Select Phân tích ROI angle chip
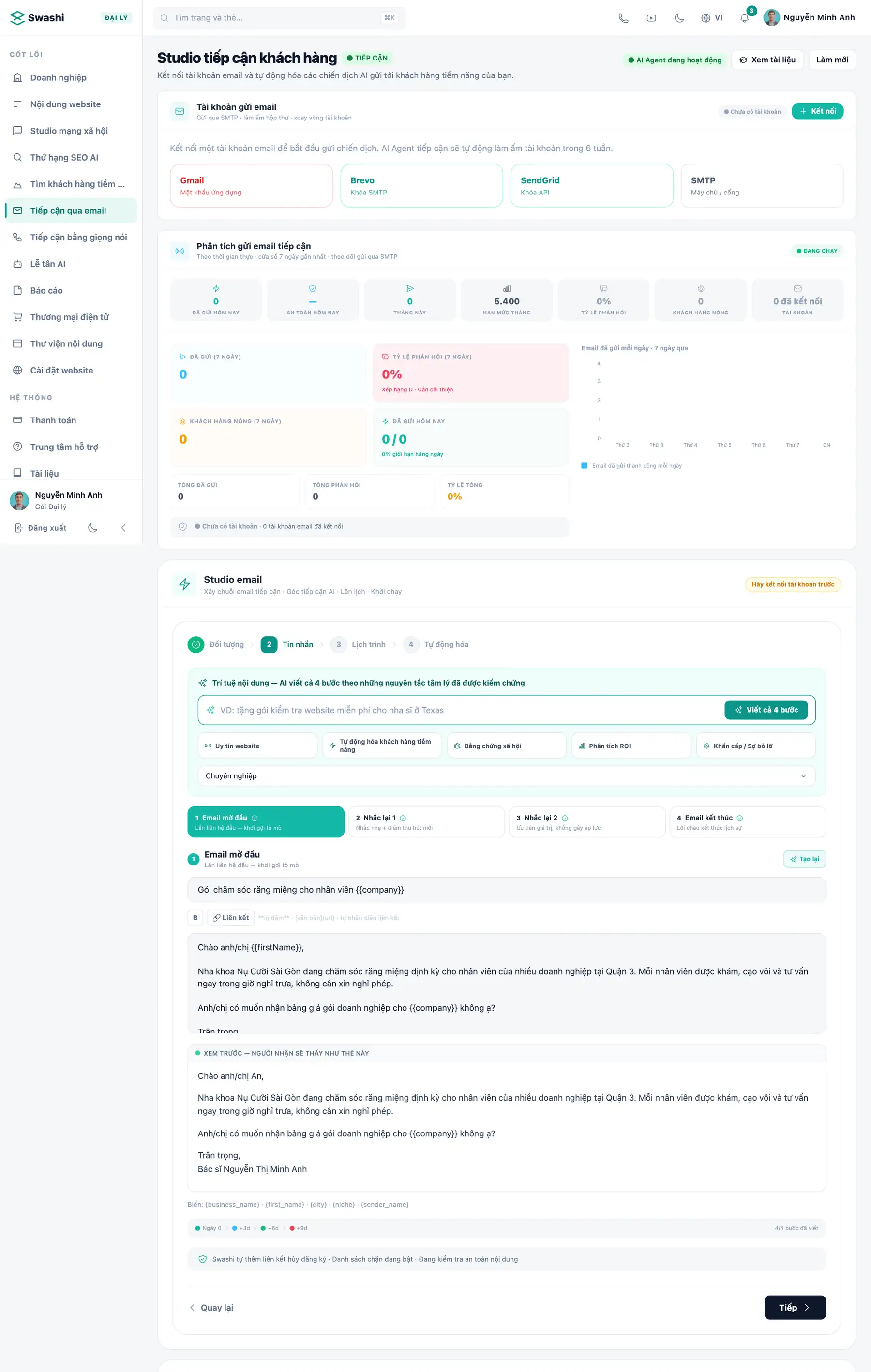 click(631, 746)
